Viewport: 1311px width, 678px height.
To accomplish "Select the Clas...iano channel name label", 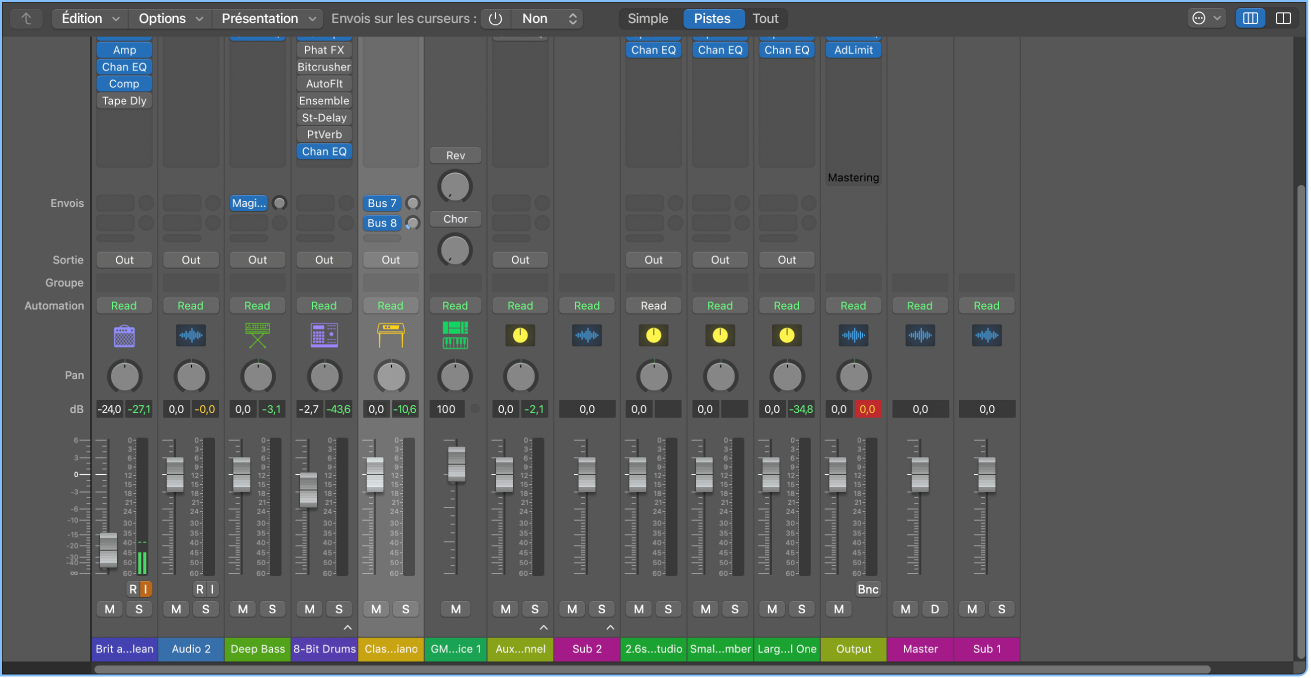I will (391, 649).
